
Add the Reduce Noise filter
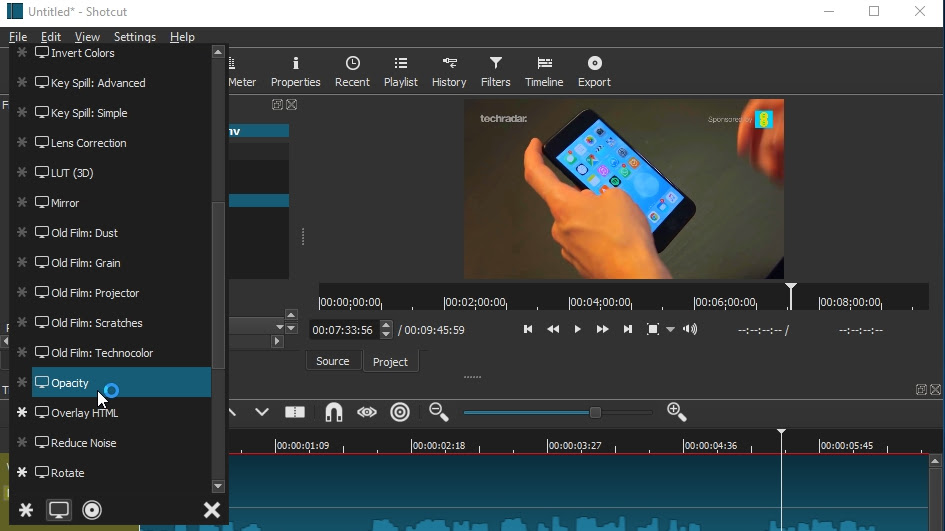(121, 443)
